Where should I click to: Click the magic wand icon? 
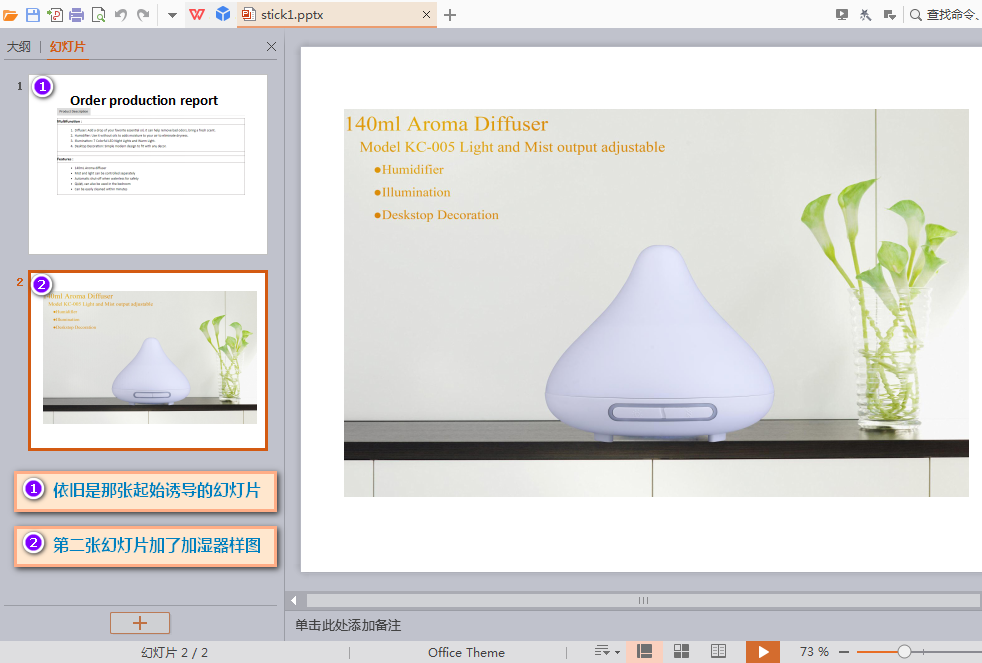pos(866,14)
